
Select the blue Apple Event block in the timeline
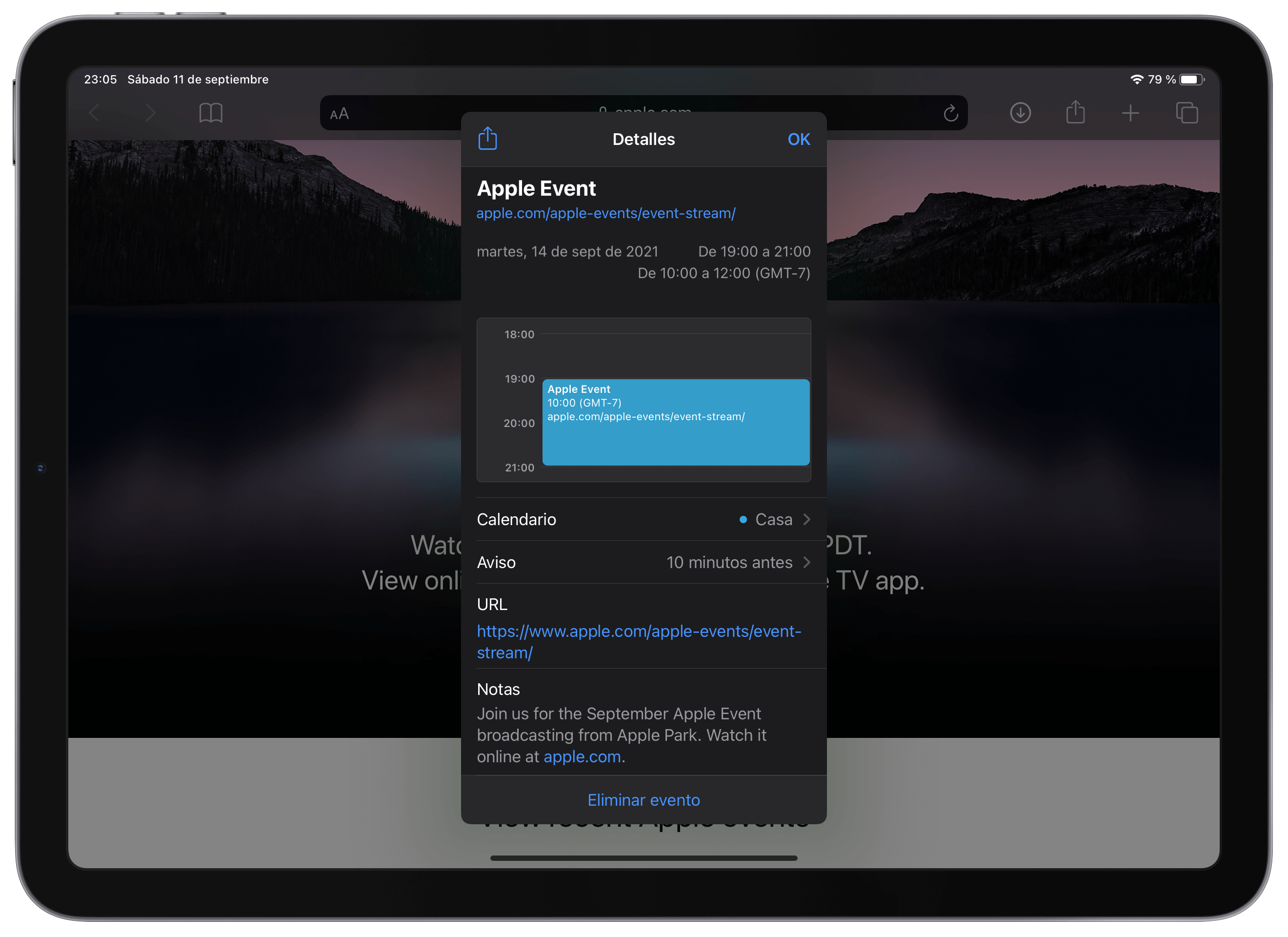(675, 422)
